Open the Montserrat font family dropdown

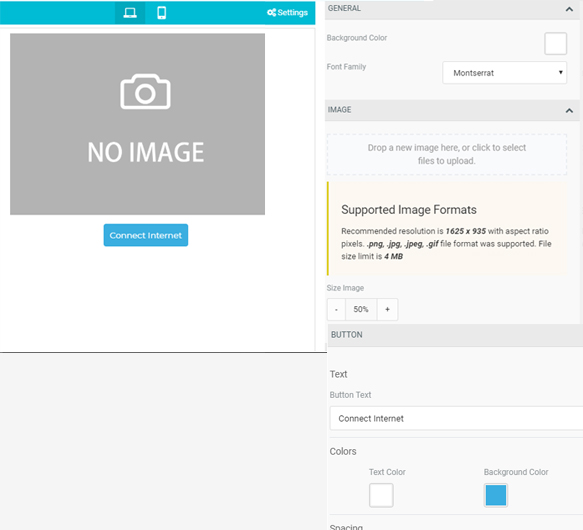point(505,73)
